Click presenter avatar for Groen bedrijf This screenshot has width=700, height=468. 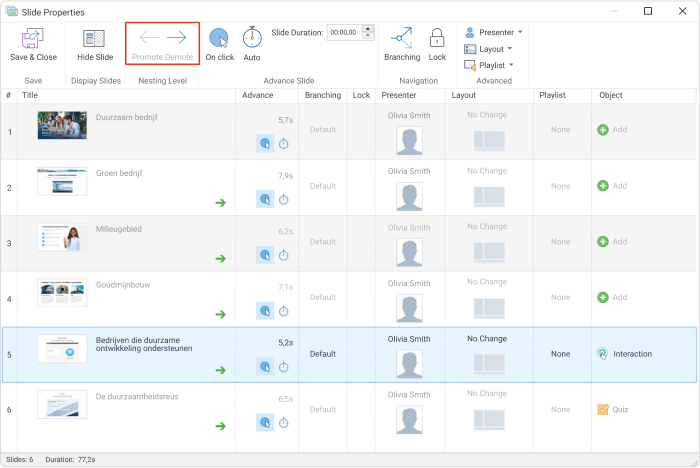[409, 196]
